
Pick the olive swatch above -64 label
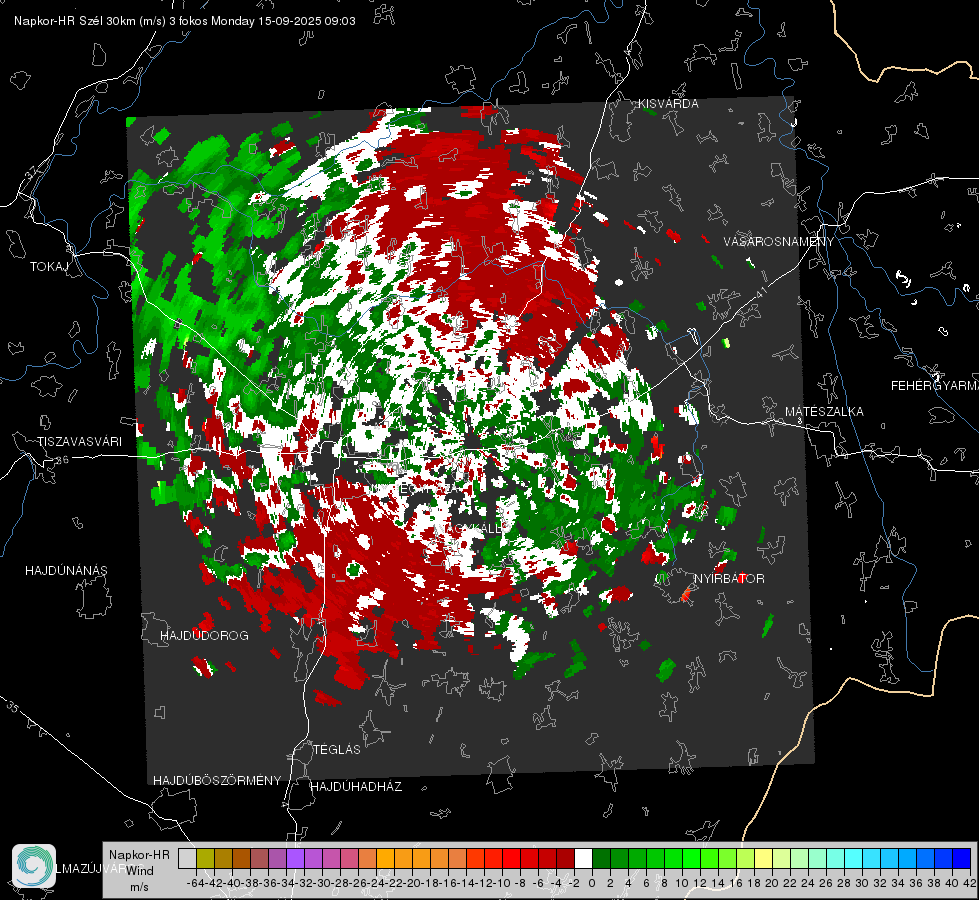pos(205,858)
